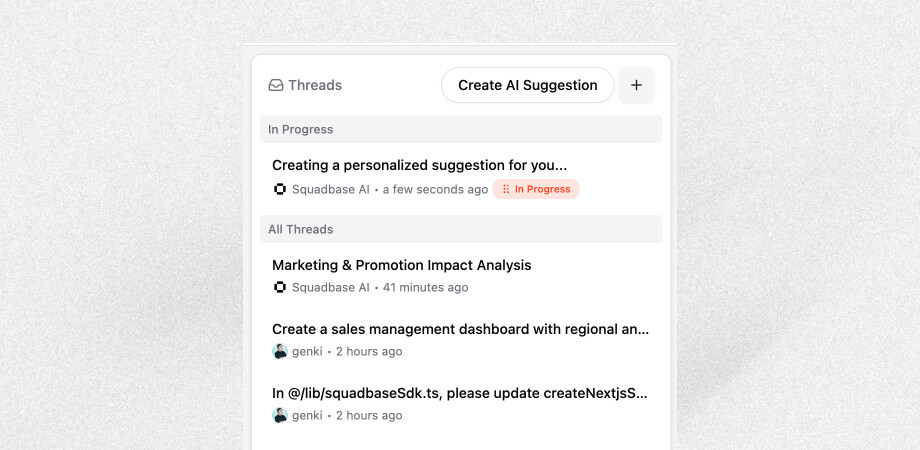Select the In Progress section header
This screenshot has width=920, height=450.
click(461, 129)
